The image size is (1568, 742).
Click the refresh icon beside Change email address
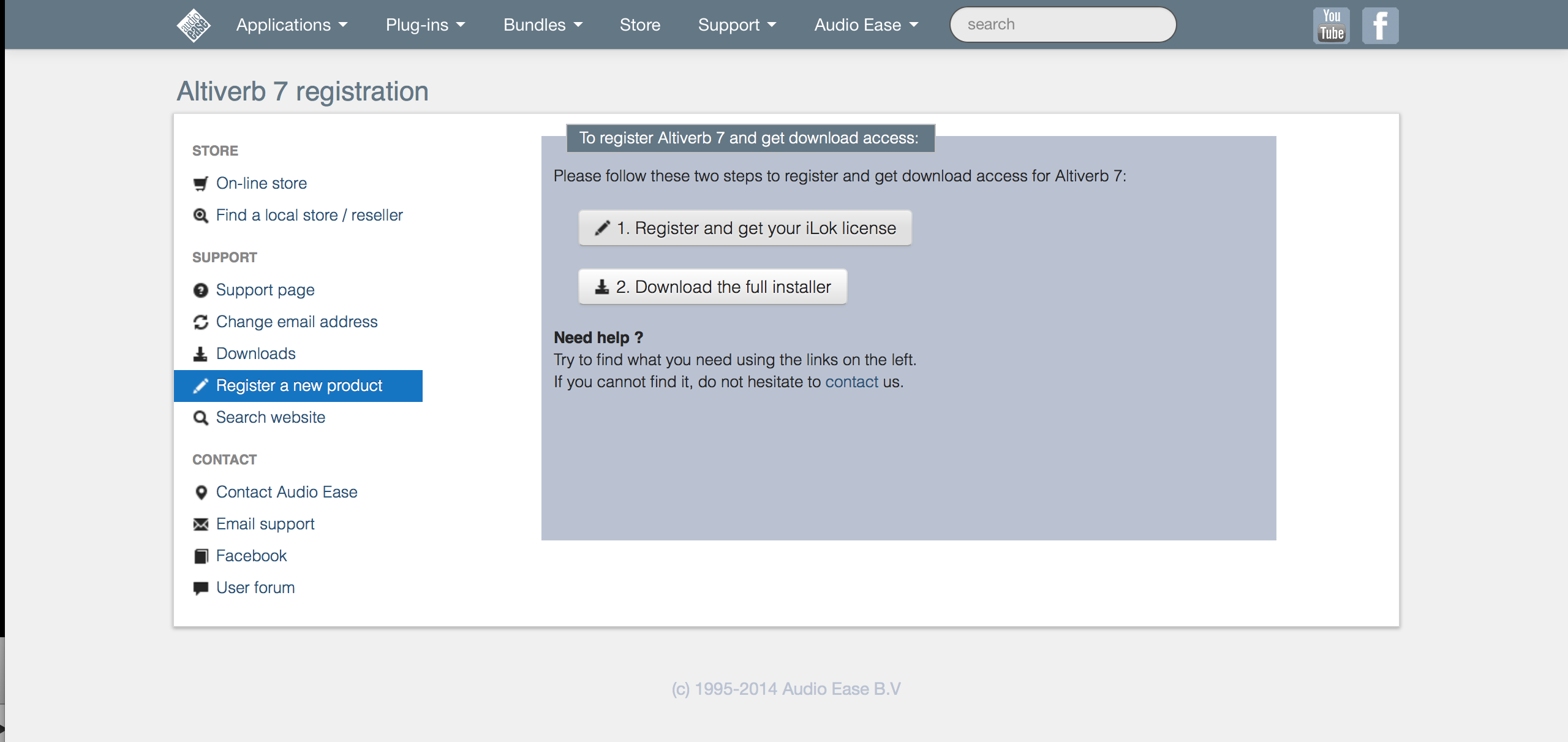point(200,322)
